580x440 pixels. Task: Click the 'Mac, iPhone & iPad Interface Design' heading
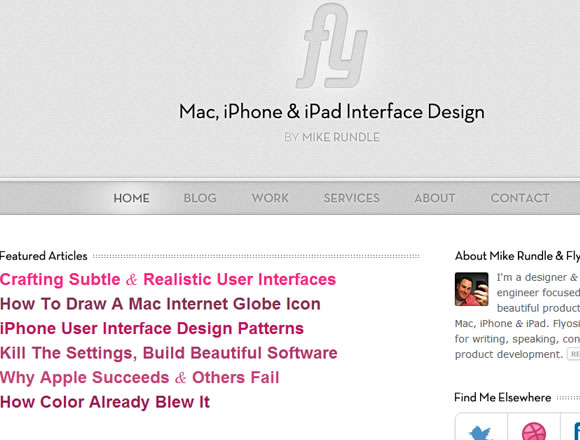click(332, 112)
